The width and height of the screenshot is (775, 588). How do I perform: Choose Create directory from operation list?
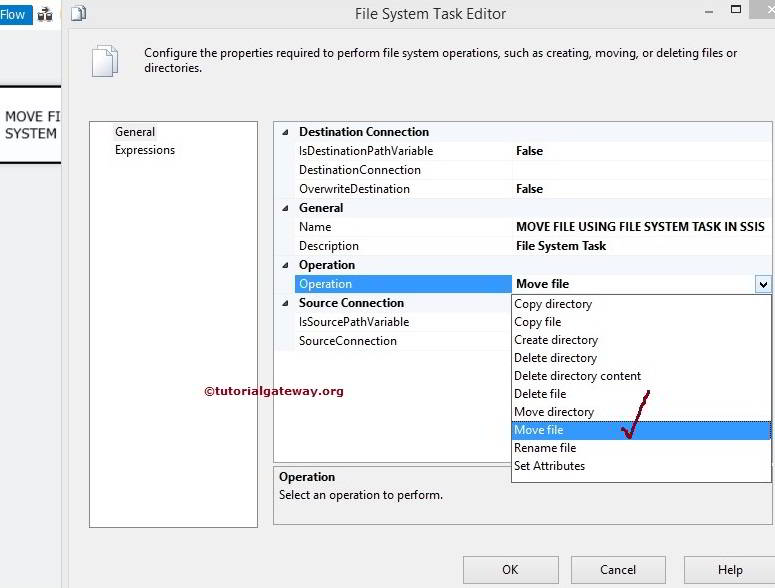[641, 340]
